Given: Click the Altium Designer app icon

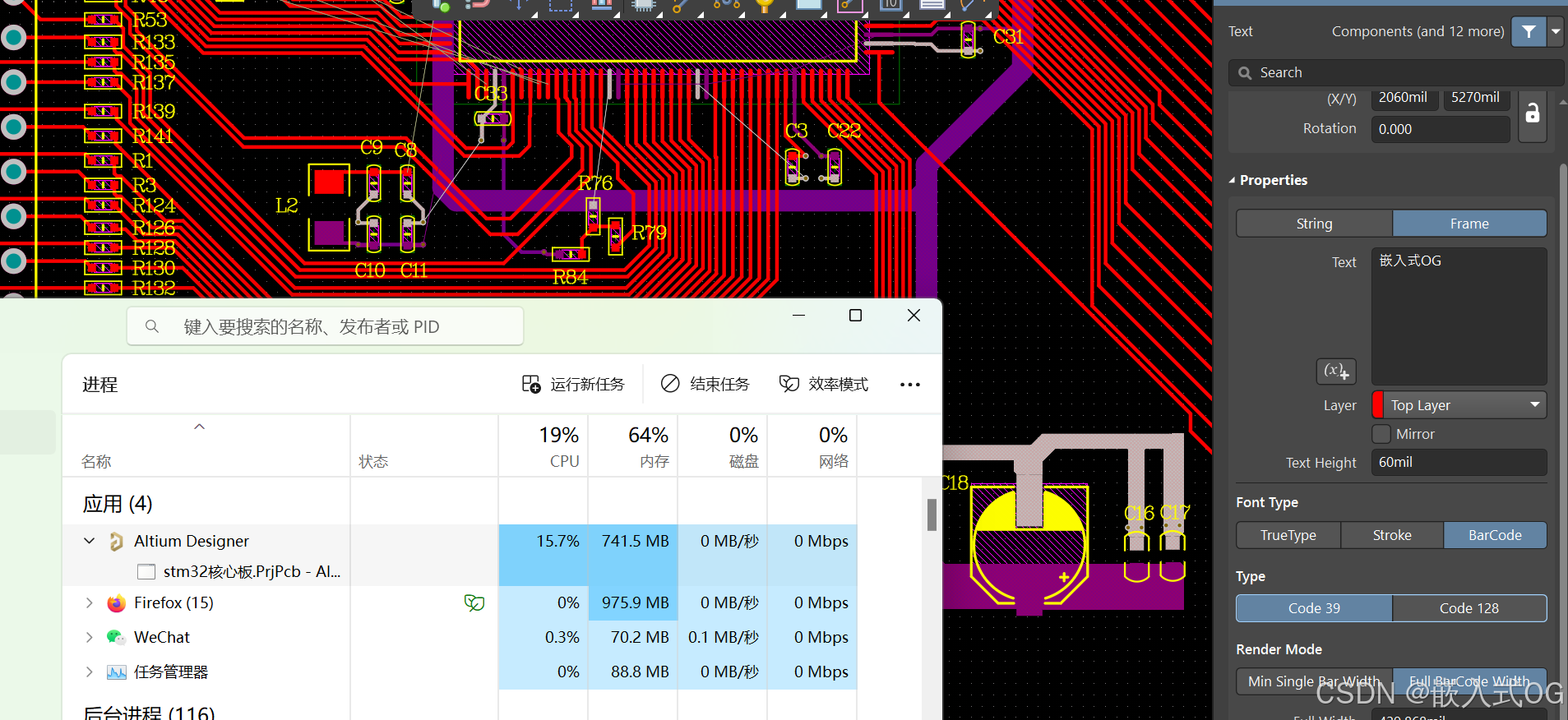Looking at the screenshot, I should point(117,541).
